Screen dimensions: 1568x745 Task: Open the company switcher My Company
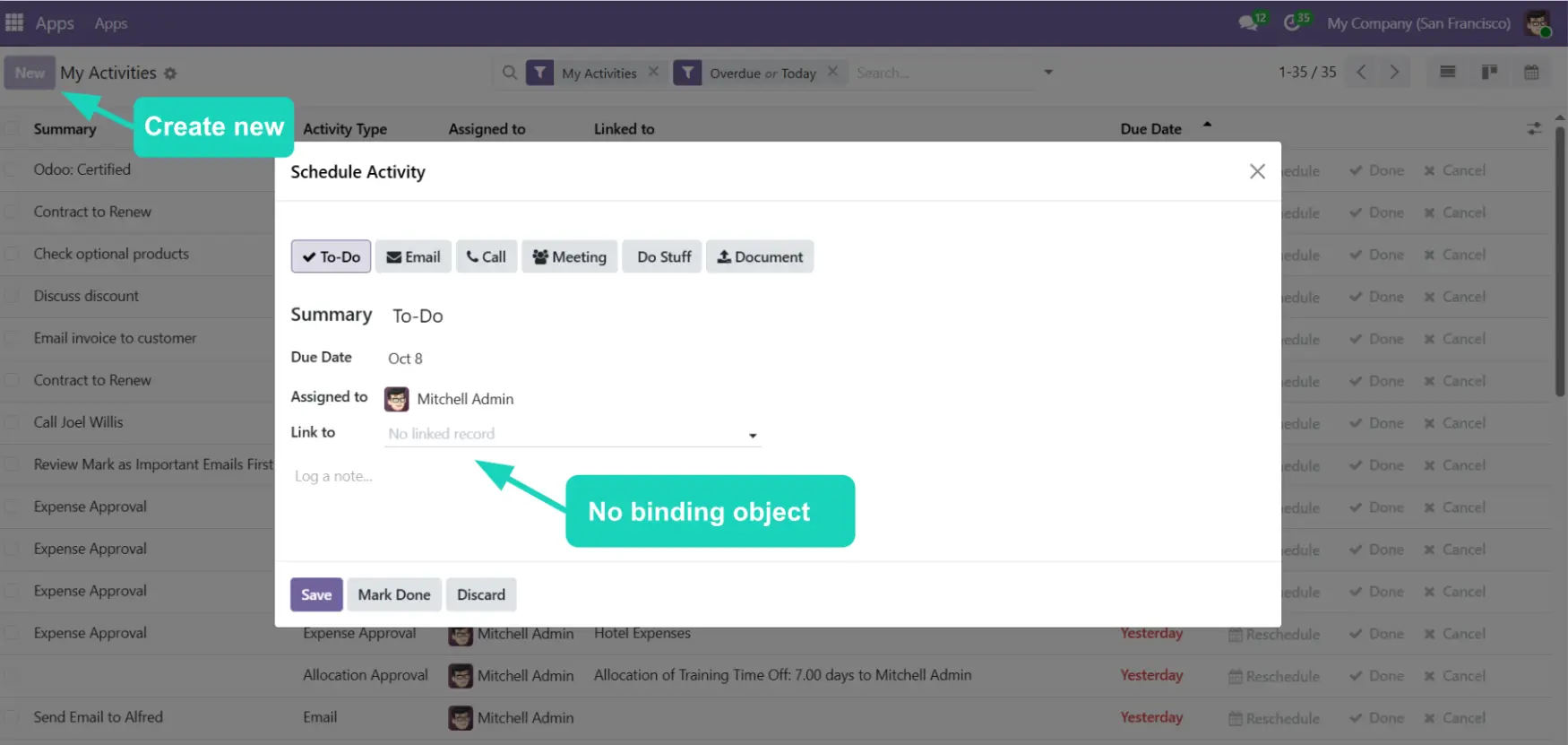pyautogui.click(x=1418, y=23)
